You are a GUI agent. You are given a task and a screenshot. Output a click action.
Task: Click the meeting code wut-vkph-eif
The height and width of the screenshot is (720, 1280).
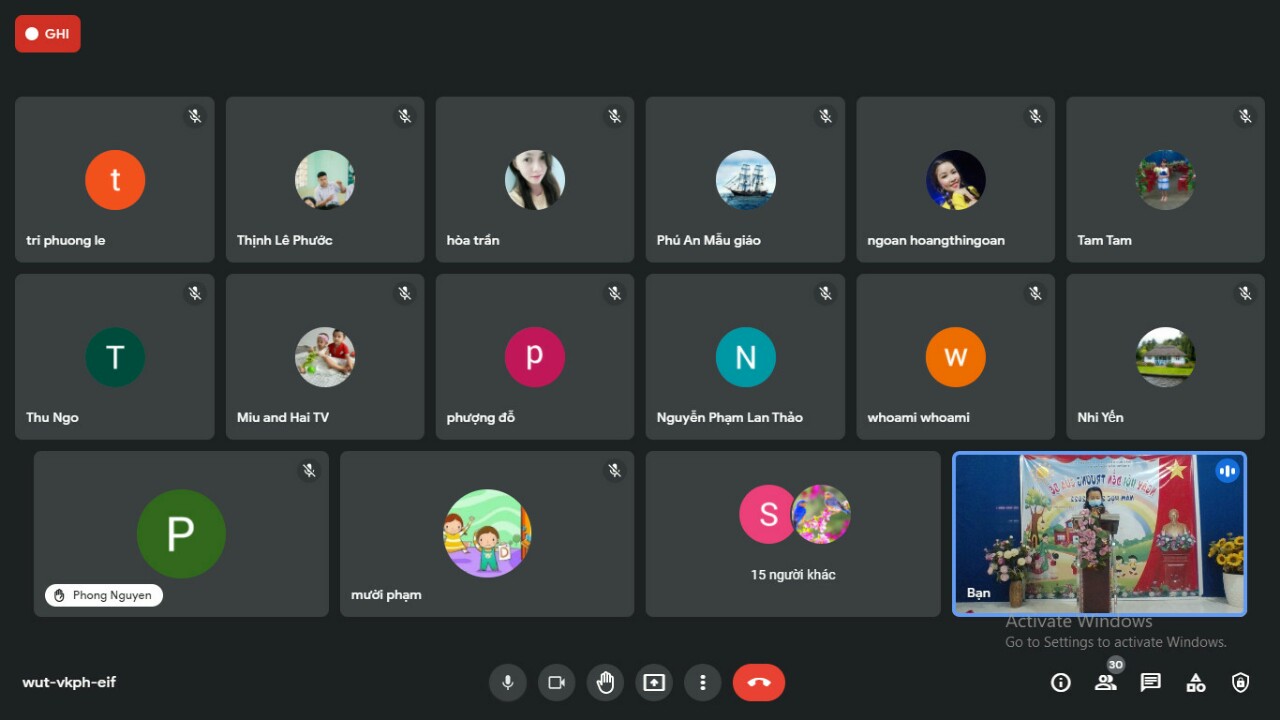69,682
